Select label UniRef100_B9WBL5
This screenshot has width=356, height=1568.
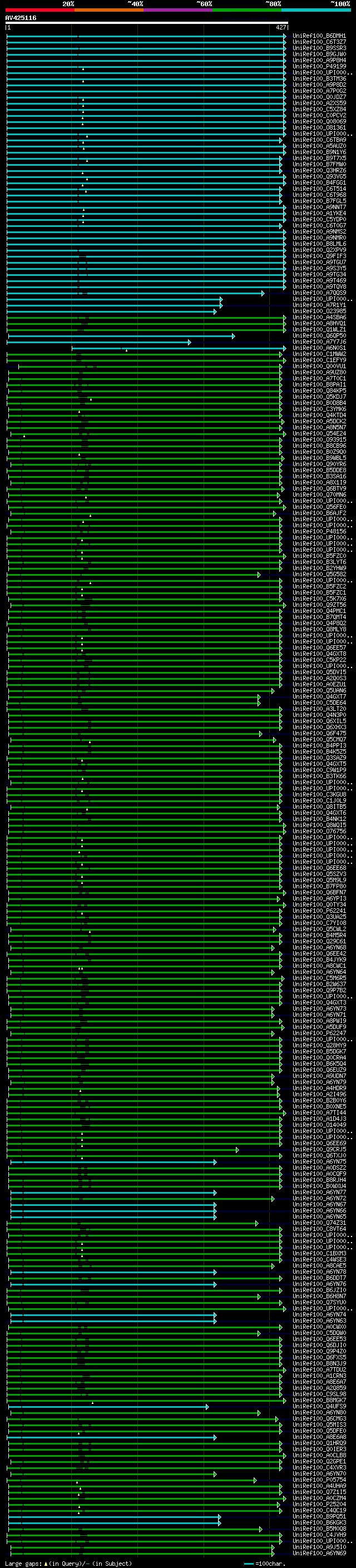[x=319, y=458]
